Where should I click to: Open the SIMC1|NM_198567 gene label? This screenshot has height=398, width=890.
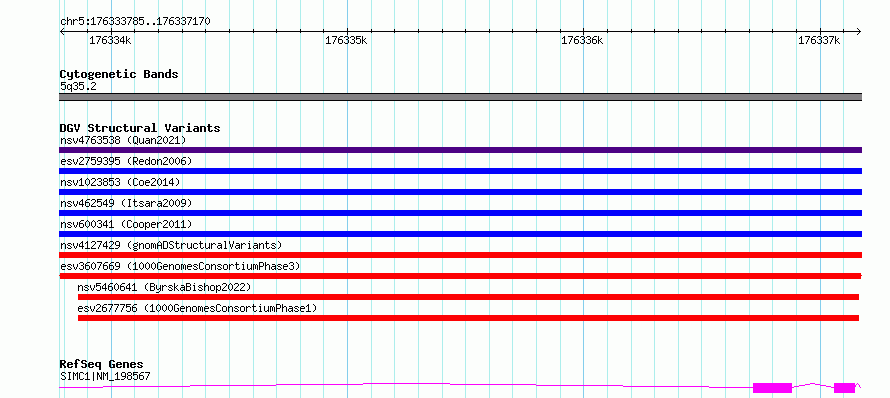(105, 376)
